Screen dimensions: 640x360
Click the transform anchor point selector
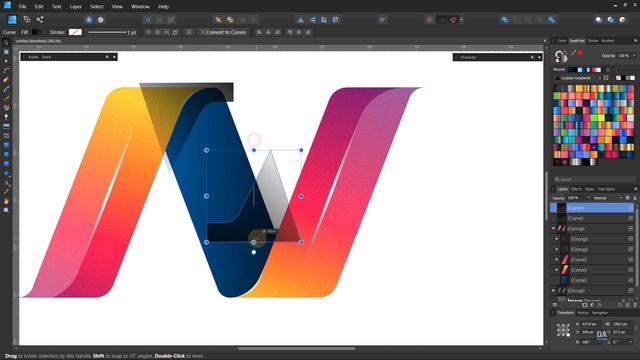(563, 330)
